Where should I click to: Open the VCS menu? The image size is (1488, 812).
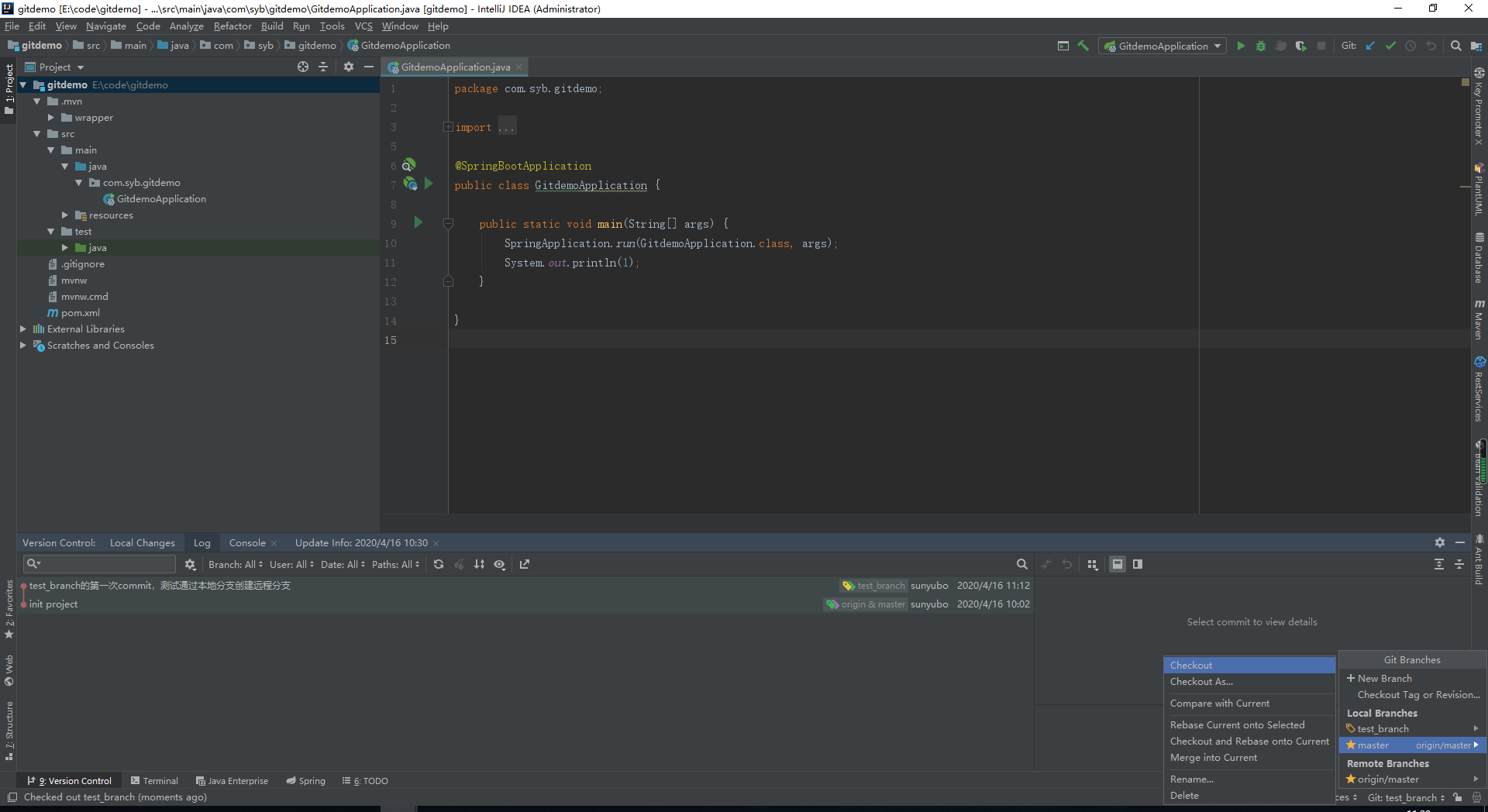pyautogui.click(x=363, y=26)
